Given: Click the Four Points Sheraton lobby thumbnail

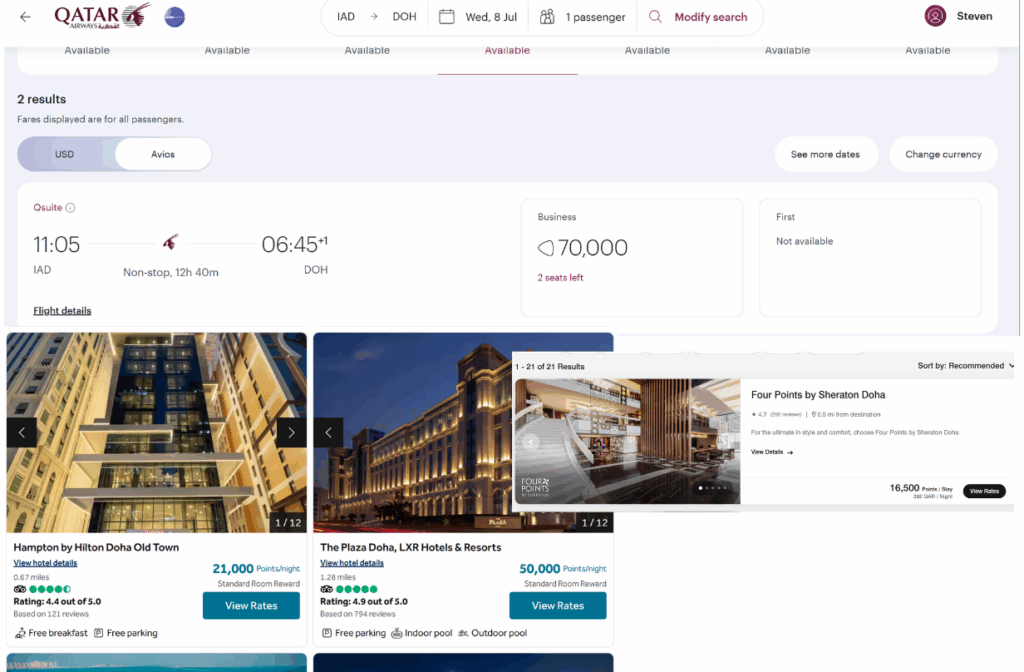Looking at the screenshot, I should [628, 441].
